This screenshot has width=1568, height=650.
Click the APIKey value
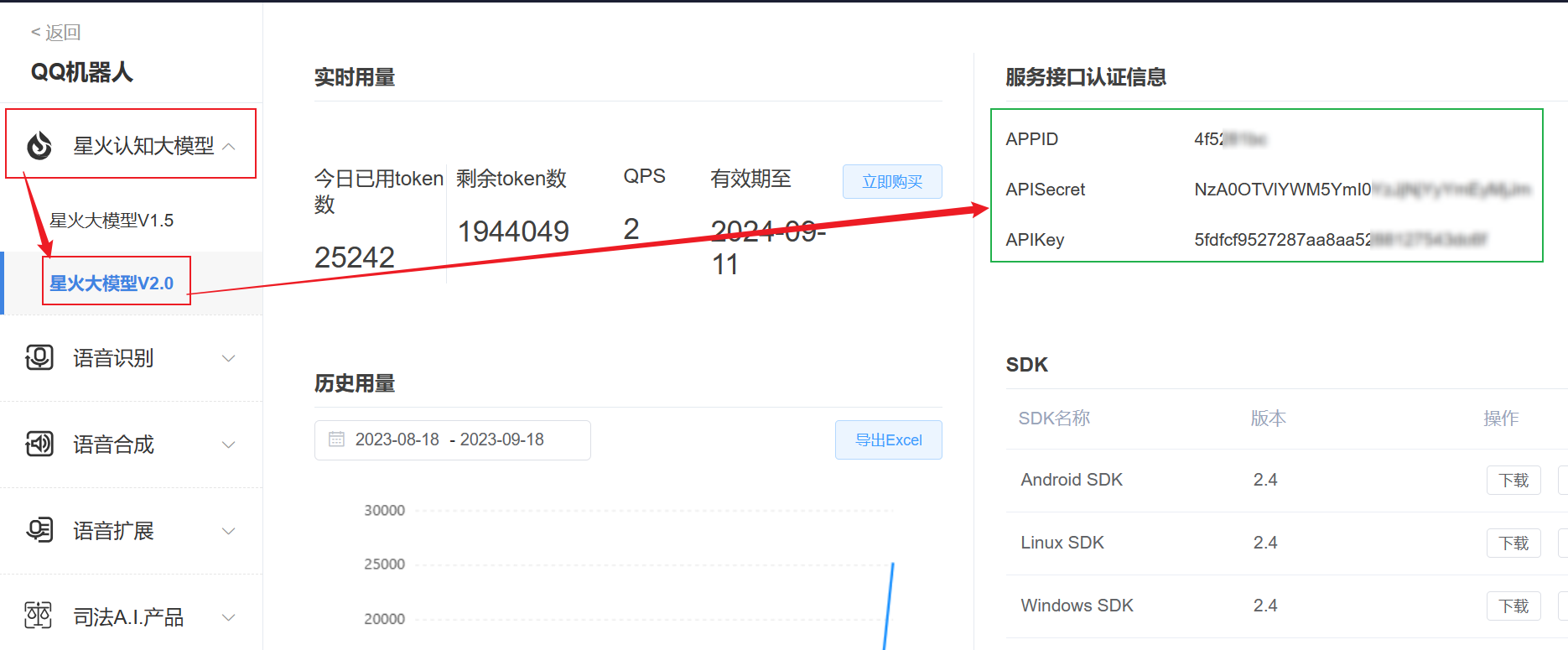click(x=1340, y=240)
